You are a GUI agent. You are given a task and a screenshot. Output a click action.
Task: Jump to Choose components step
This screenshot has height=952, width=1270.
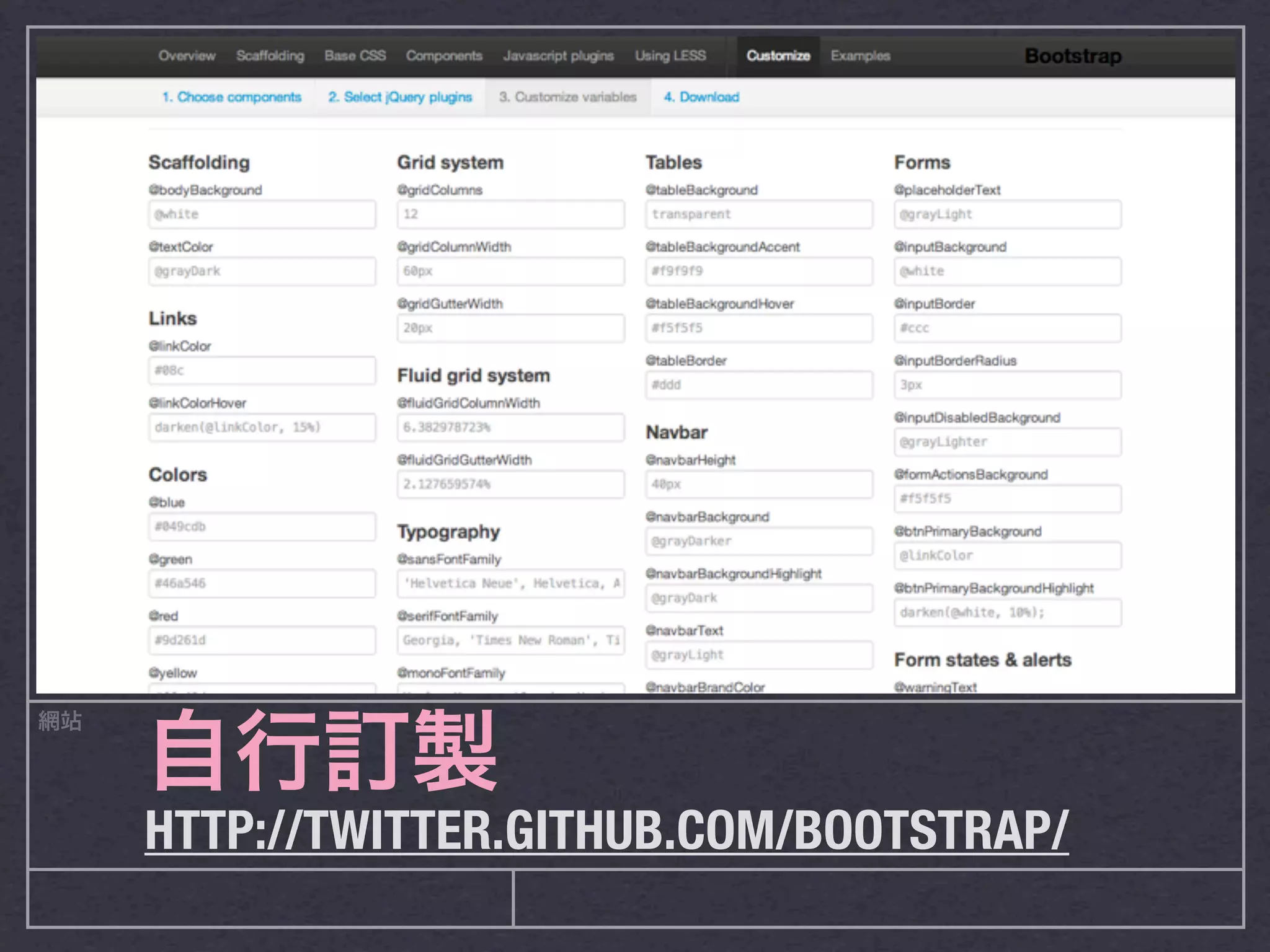[x=232, y=97]
